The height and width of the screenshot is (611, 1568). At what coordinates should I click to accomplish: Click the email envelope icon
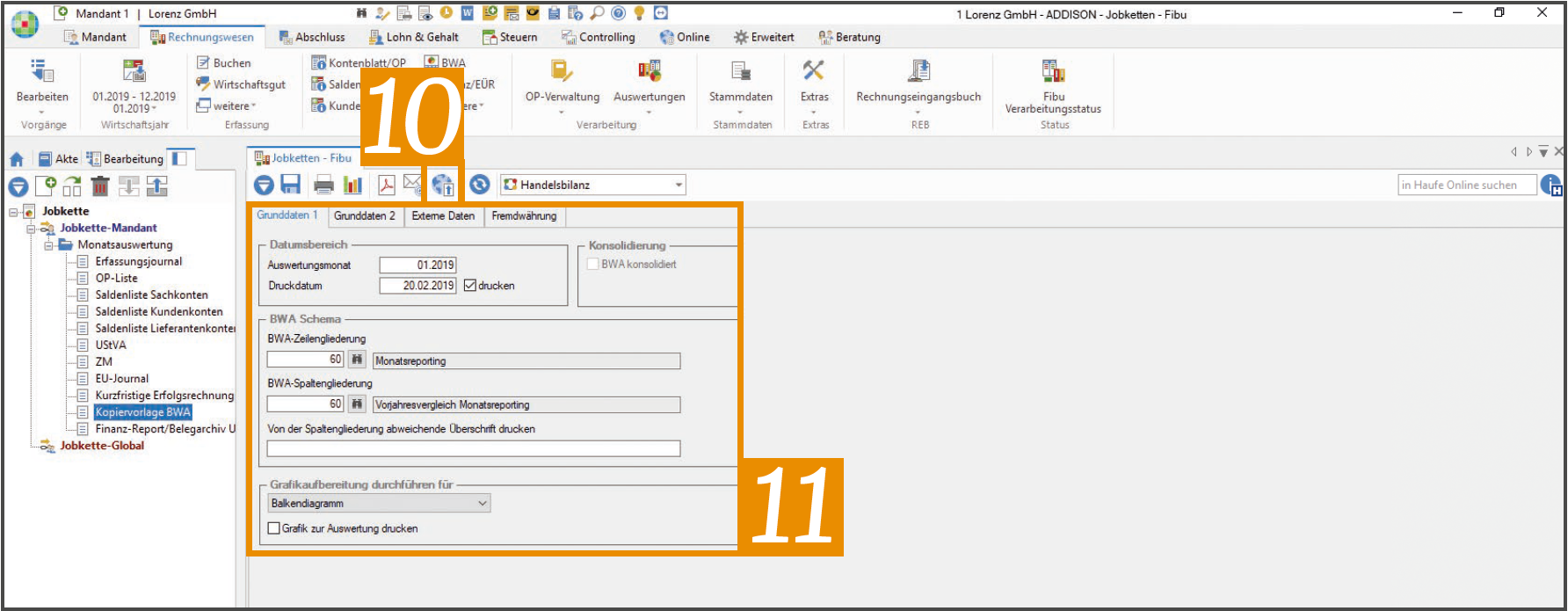412,184
